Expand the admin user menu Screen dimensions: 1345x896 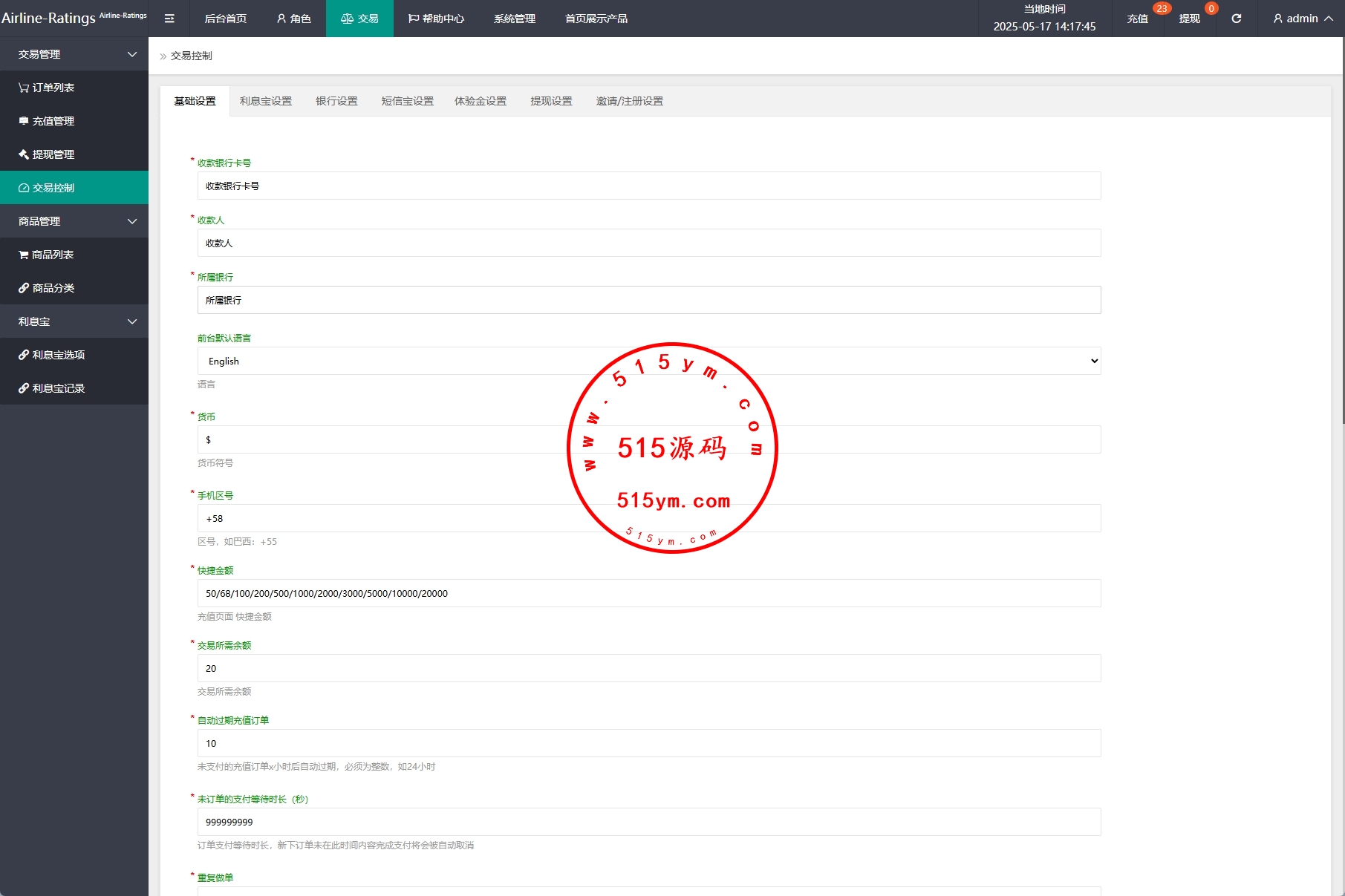1303,19
